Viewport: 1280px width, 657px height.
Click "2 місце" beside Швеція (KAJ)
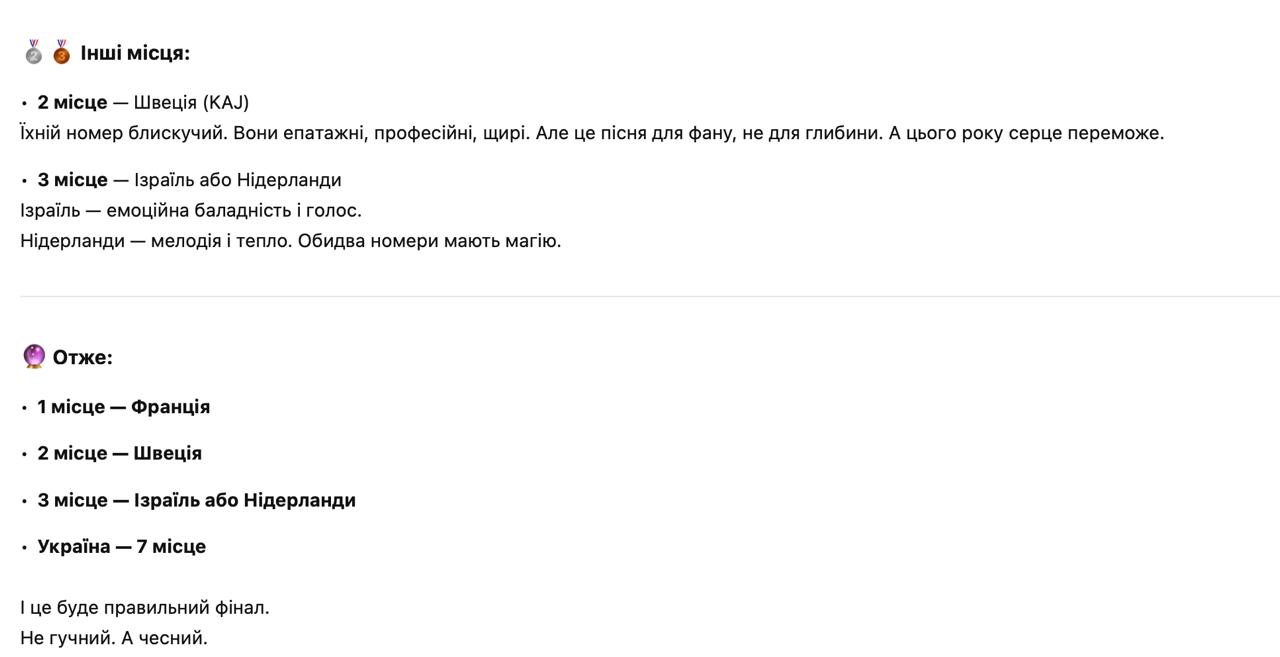[72, 102]
